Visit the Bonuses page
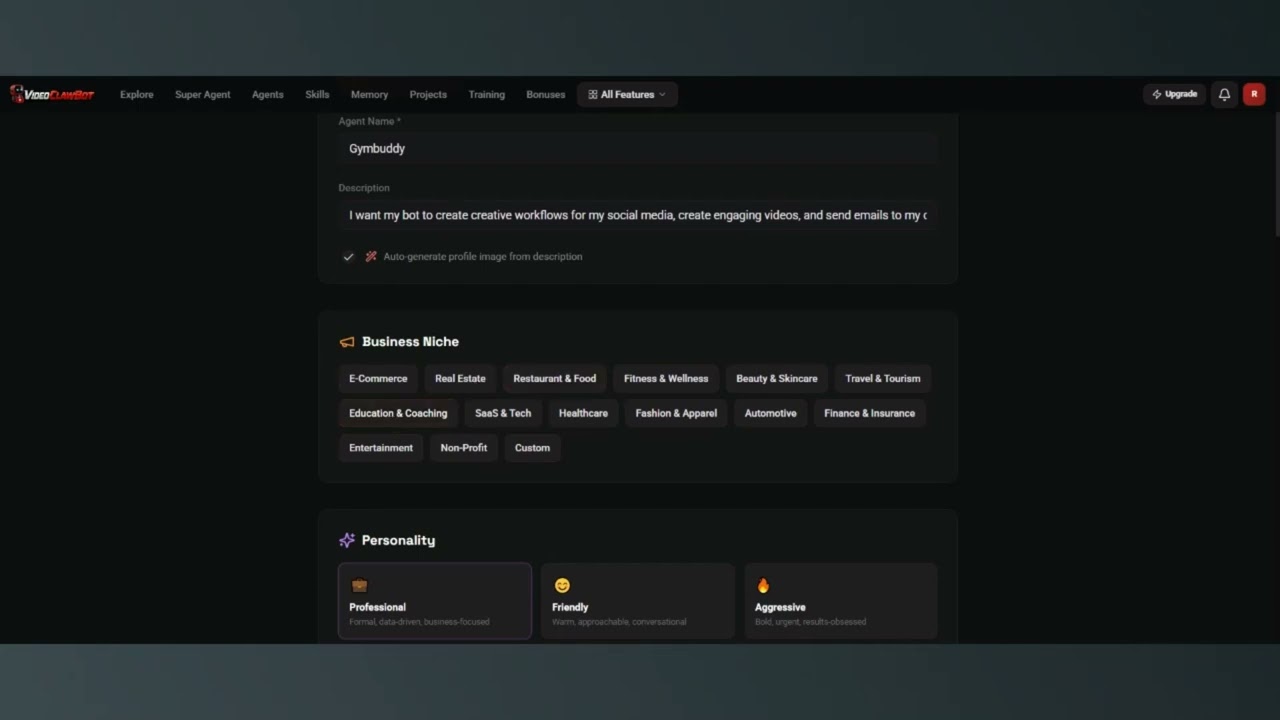The width and height of the screenshot is (1280, 720). 546,94
